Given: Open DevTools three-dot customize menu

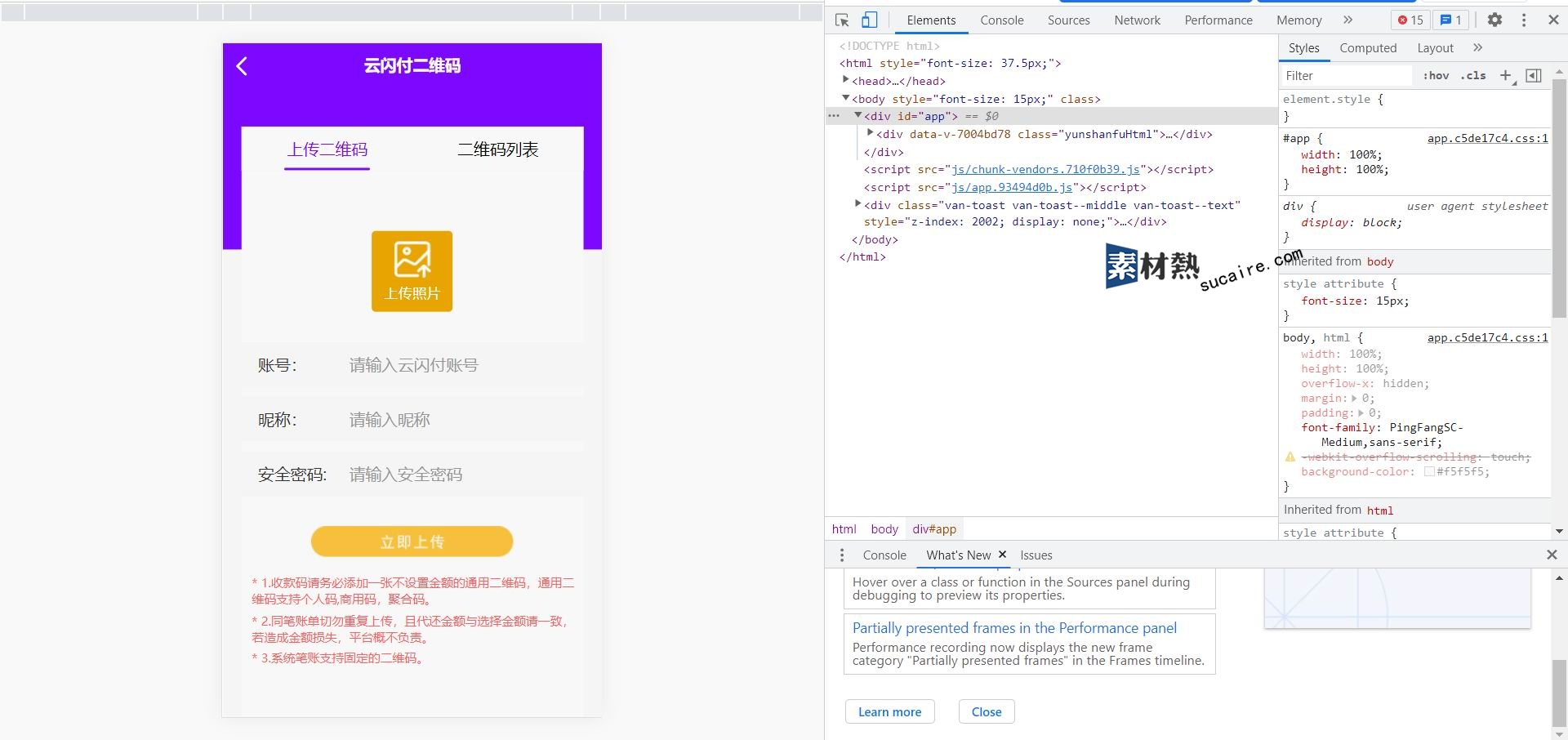Looking at the screenshot, I should [x=1524, y=20].
